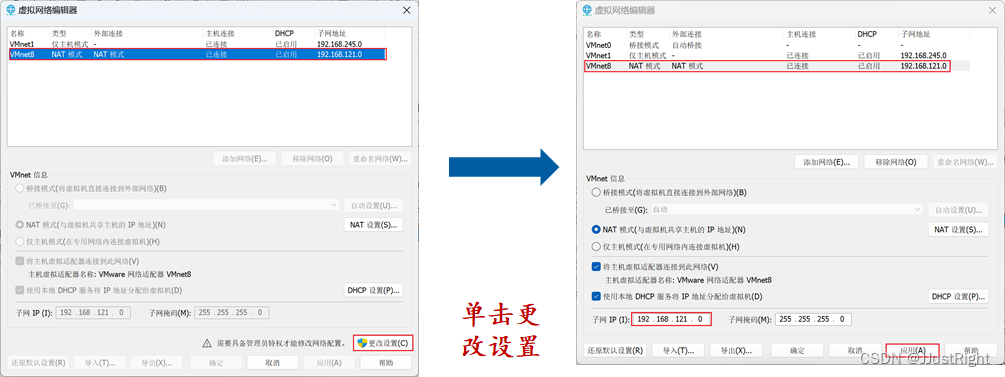Screen dimensions: 1005x377
Task: Click the warning triangle icon in left window
Action: tap(207, 343)
